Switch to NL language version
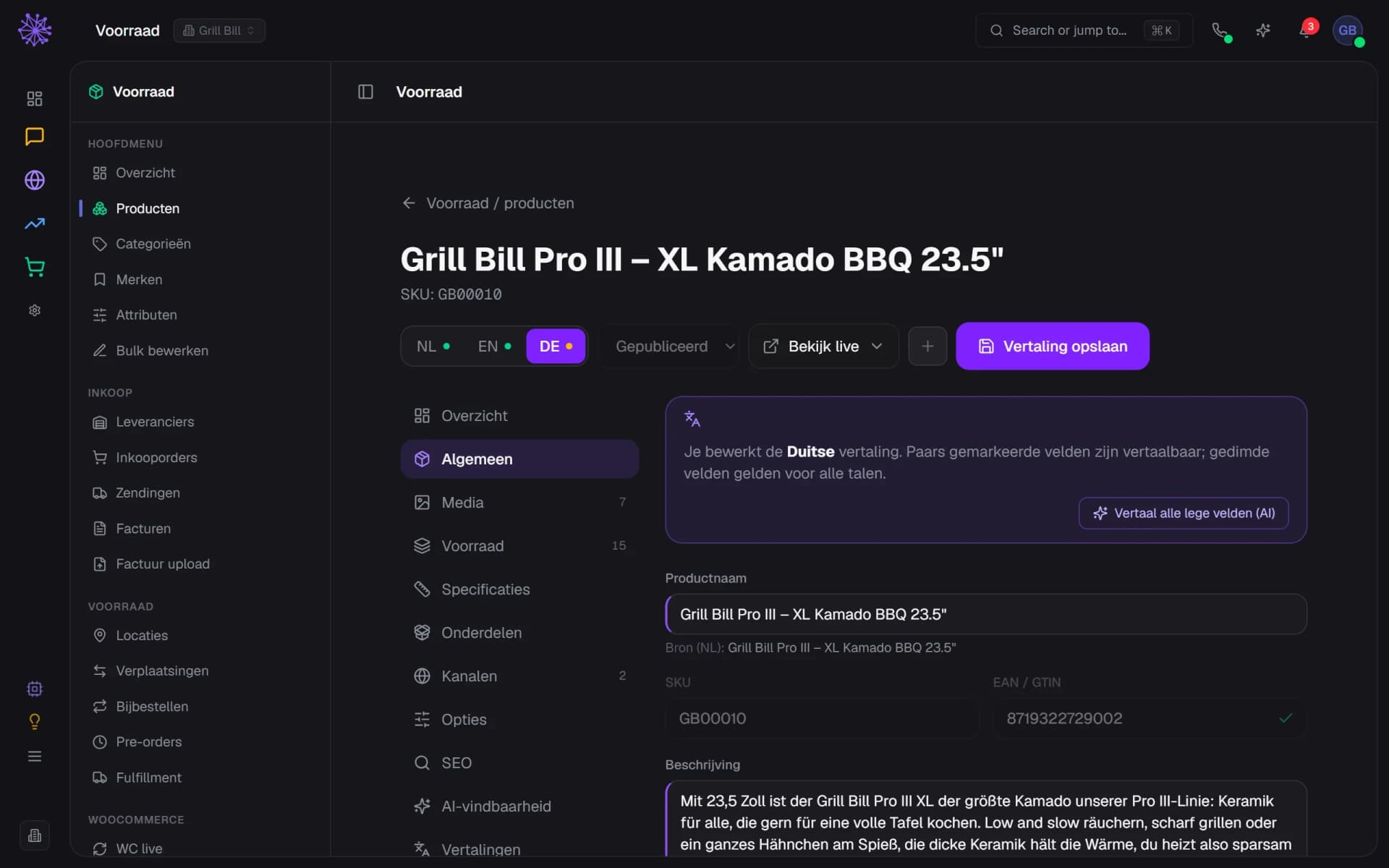 coord(433,346)
